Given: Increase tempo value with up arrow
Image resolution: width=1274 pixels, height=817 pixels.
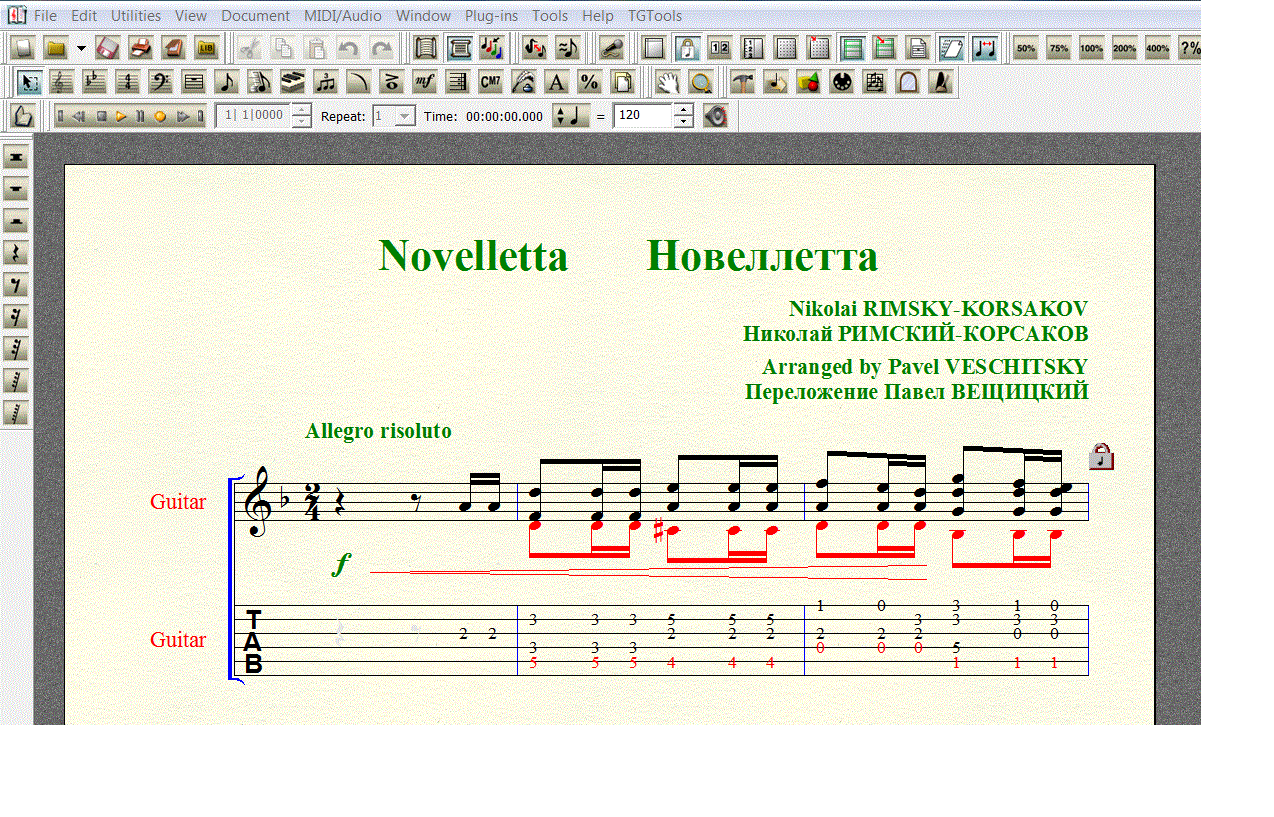Looking at the screenshot, I should pos(683,109).
